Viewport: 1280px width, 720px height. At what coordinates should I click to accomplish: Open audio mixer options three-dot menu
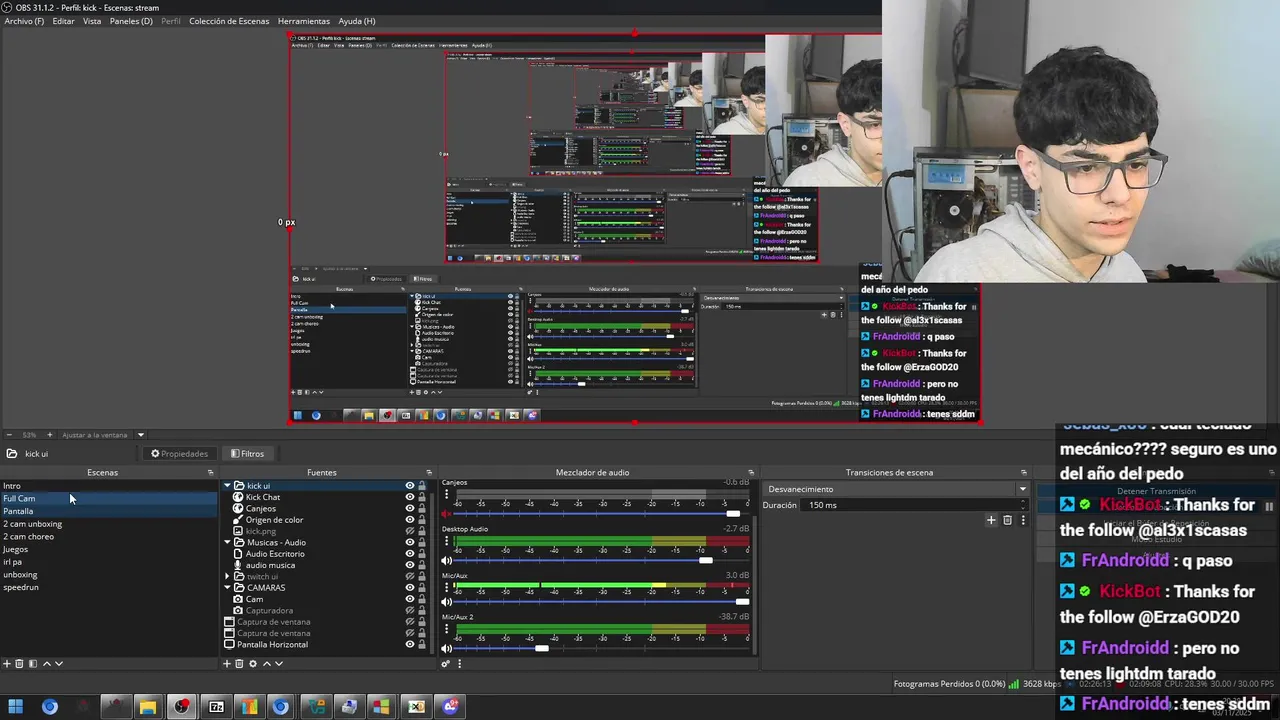459,663
